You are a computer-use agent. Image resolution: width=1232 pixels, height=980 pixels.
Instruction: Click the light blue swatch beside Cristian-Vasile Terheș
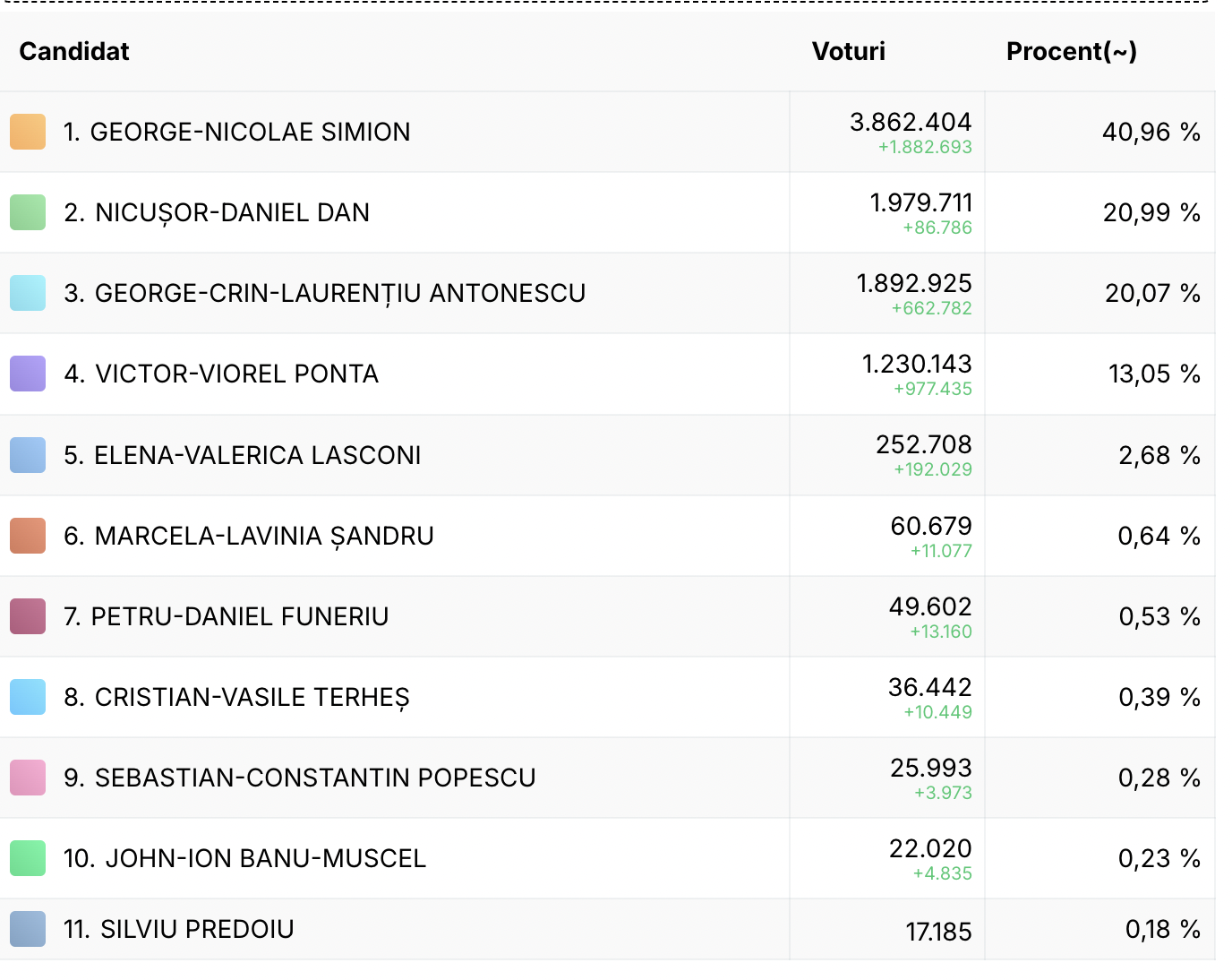[x=28, y=697]
